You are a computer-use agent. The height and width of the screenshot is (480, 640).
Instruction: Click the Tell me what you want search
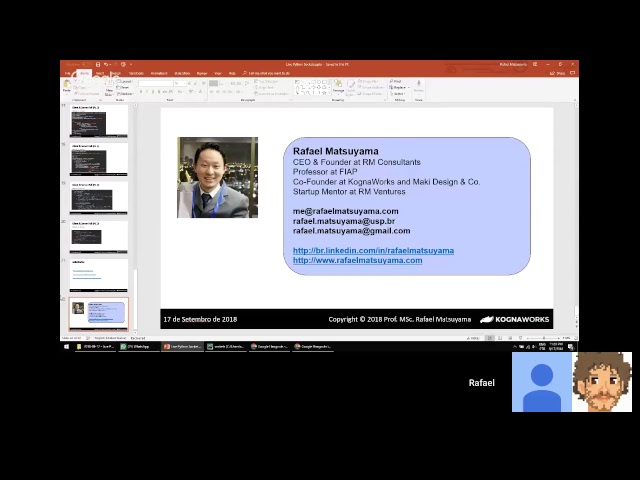click(266, 73)
